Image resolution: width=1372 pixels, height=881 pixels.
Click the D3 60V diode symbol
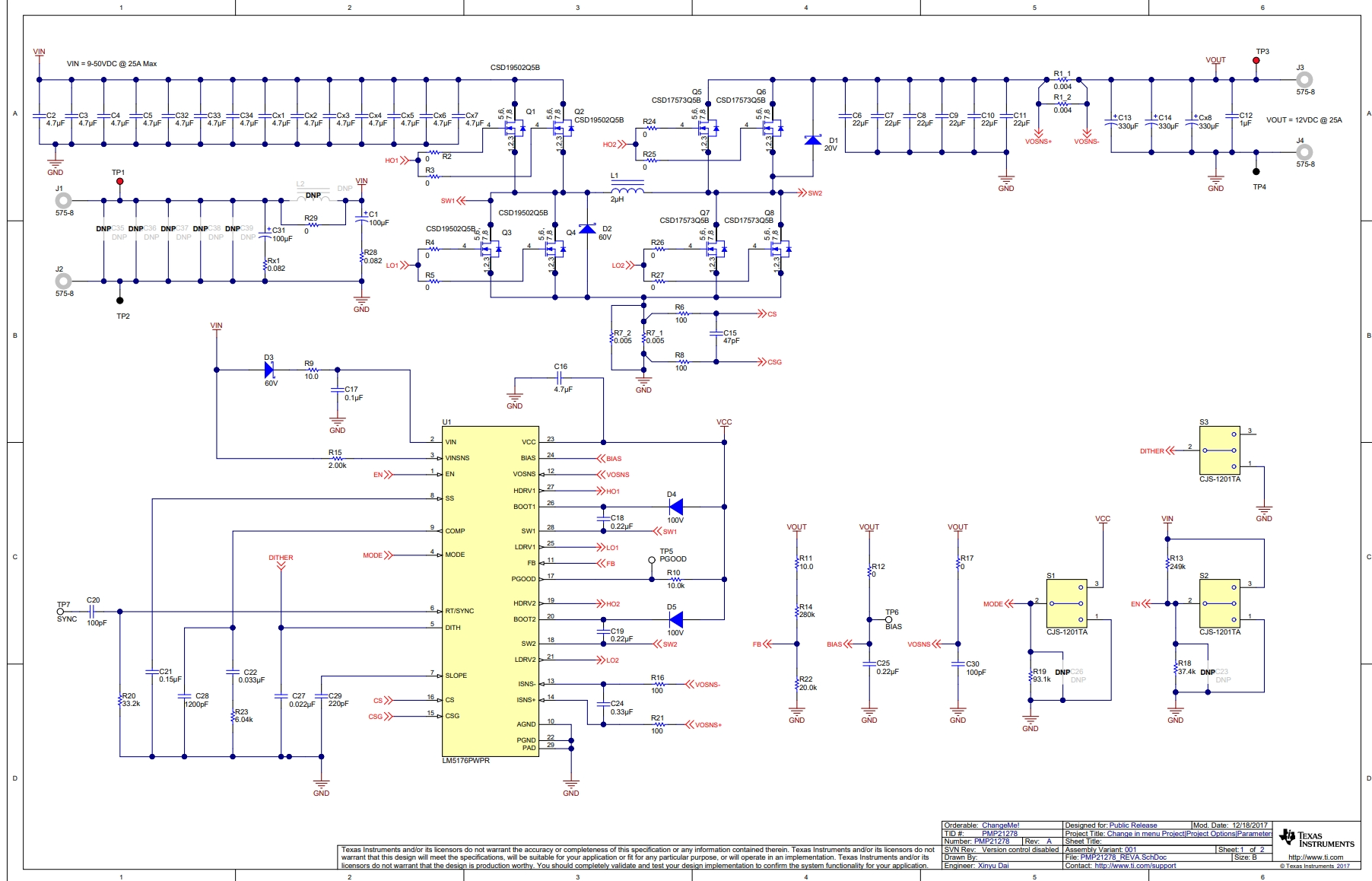coord(269,370)
